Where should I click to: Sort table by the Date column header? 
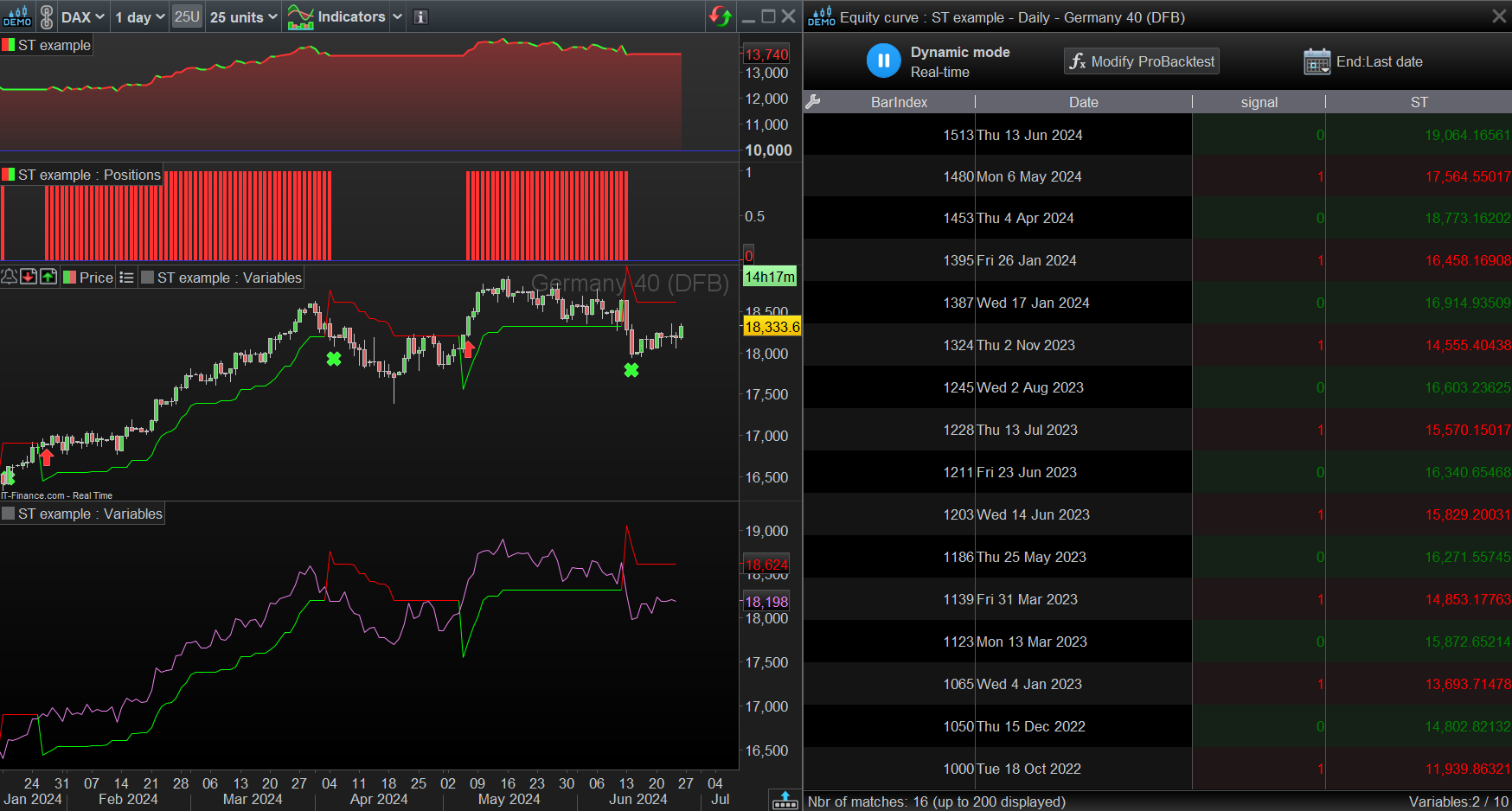(1083, 102)
